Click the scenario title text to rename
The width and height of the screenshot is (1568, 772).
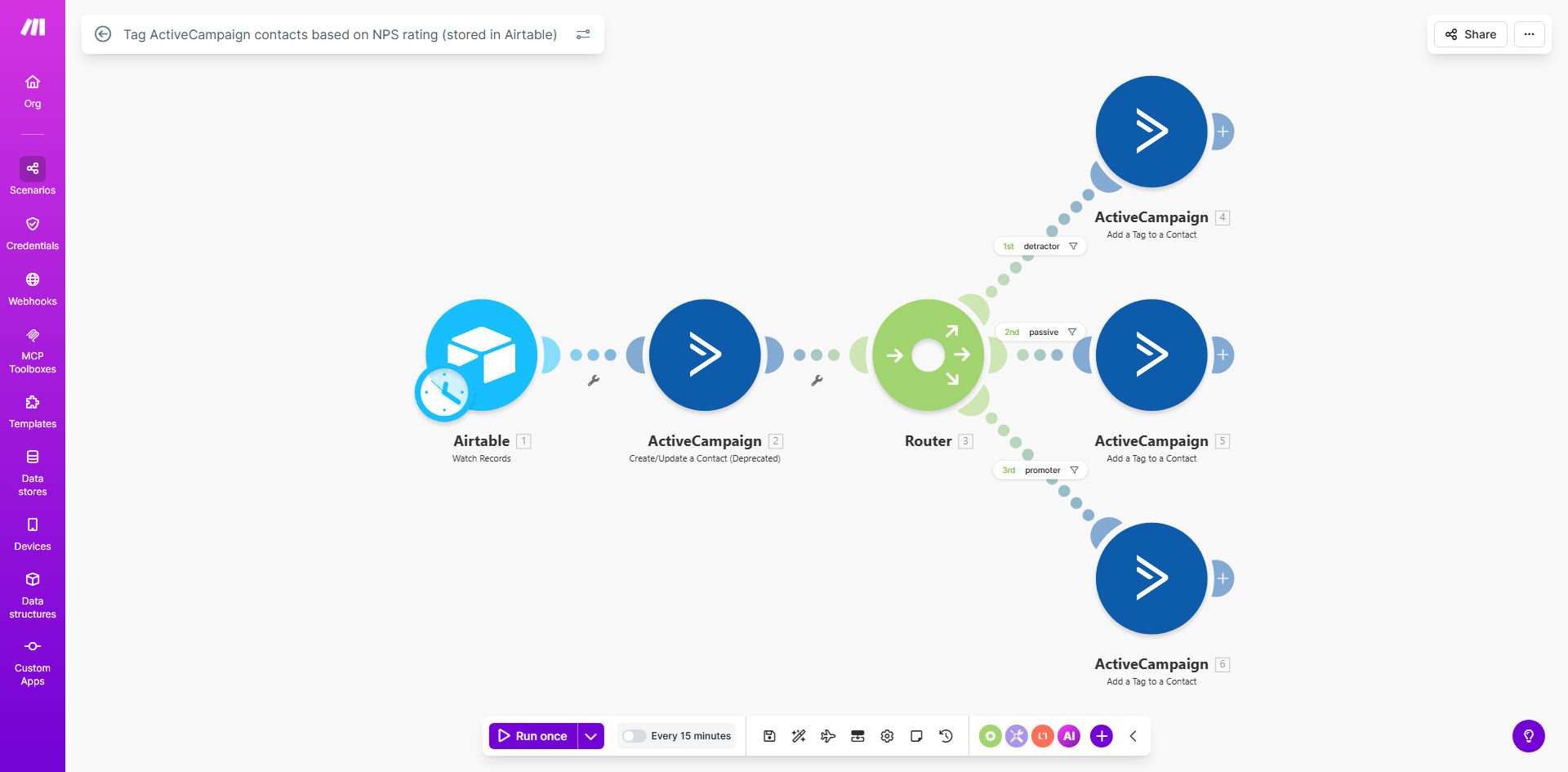click(x=340, y=34)
